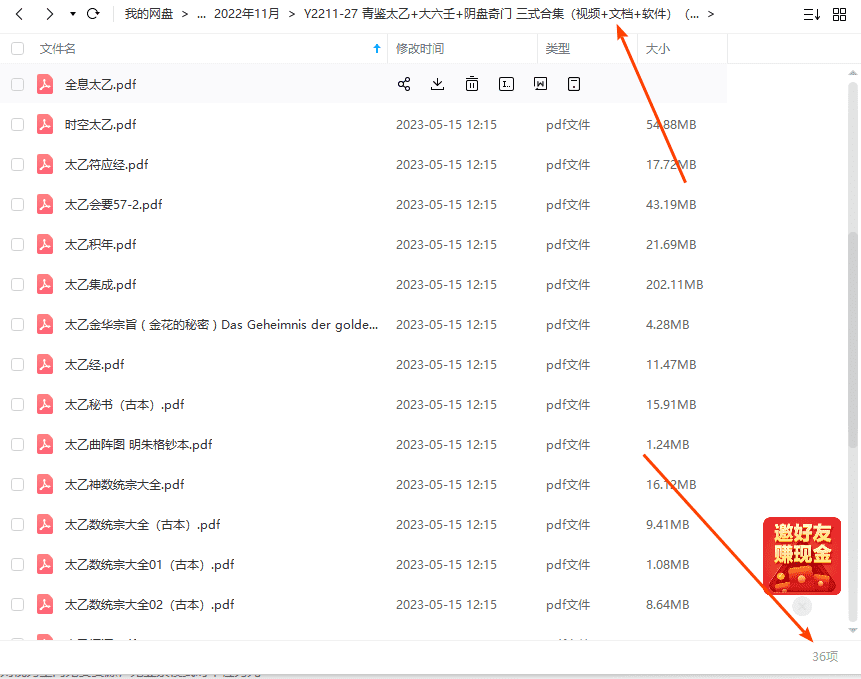Open the 邀好友赚现金 promotion banner
861x679 pixels.
(801, 556)
